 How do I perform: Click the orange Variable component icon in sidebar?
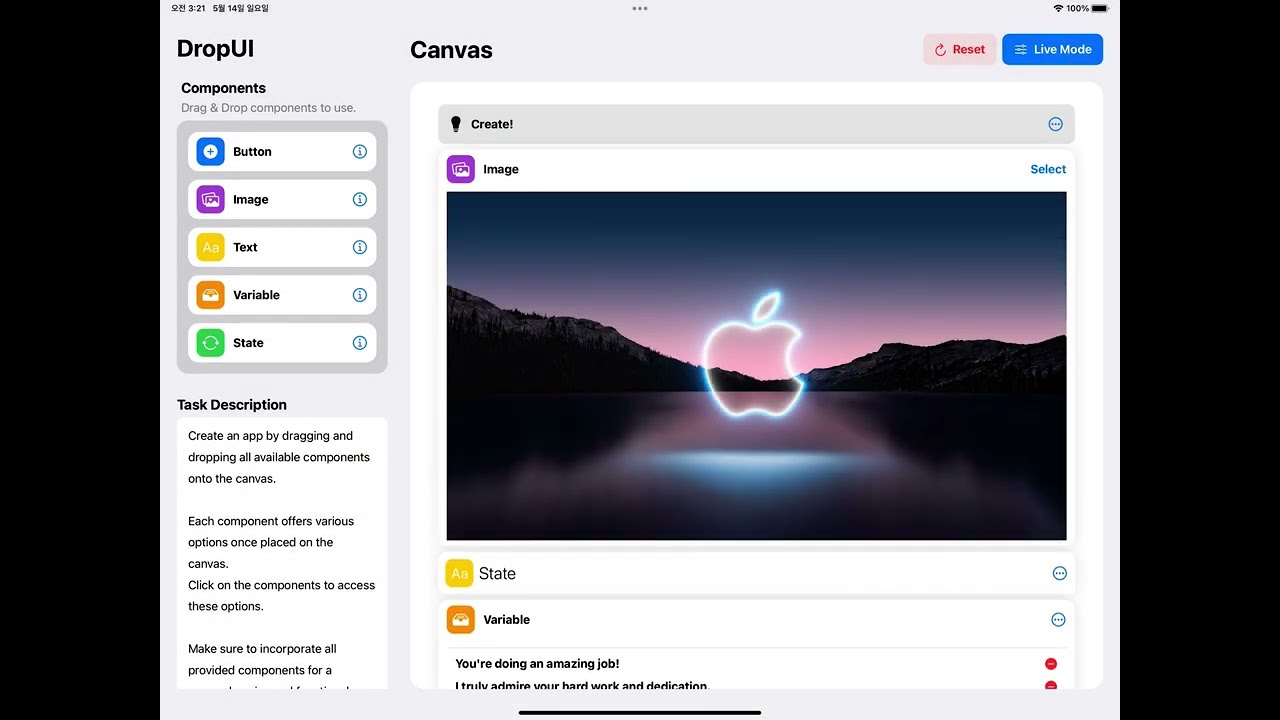[210, 295]
